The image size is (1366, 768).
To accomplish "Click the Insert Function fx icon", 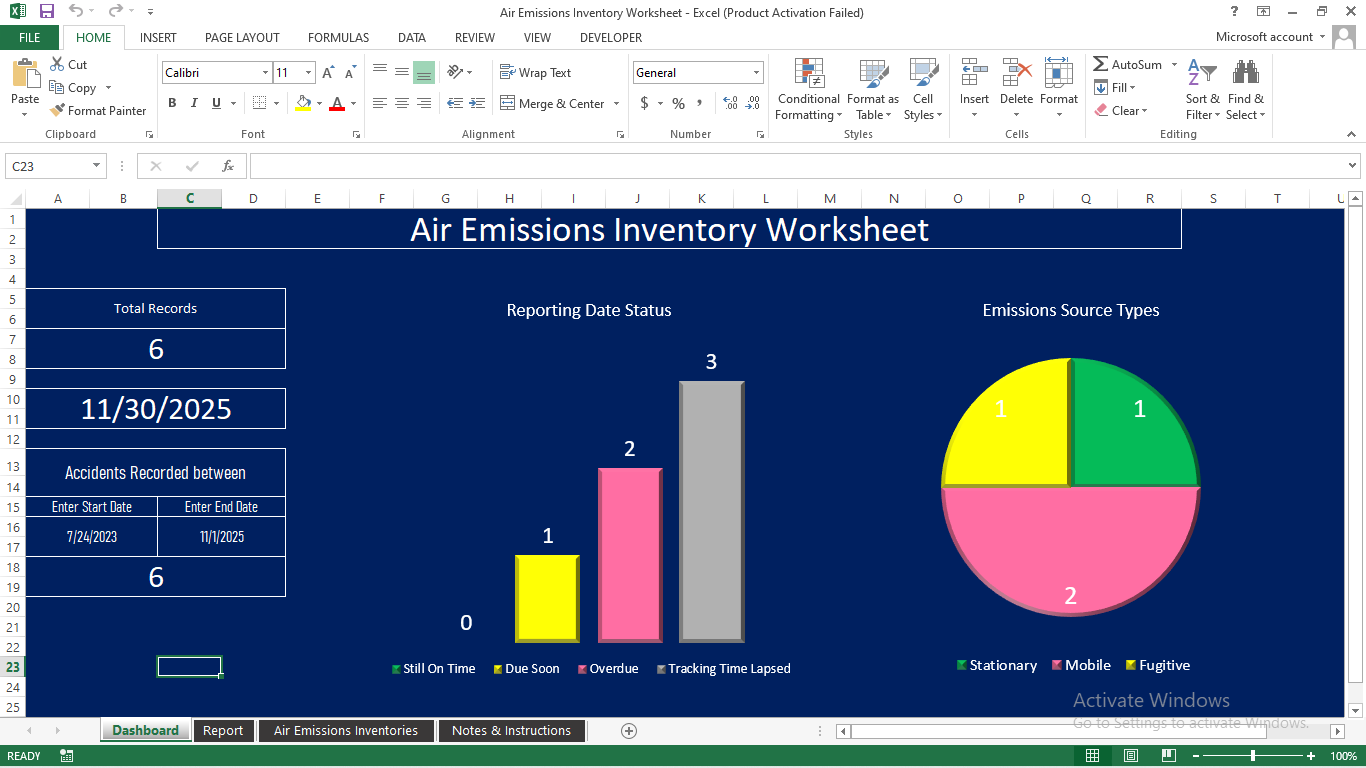I will [x=228, y=166].
